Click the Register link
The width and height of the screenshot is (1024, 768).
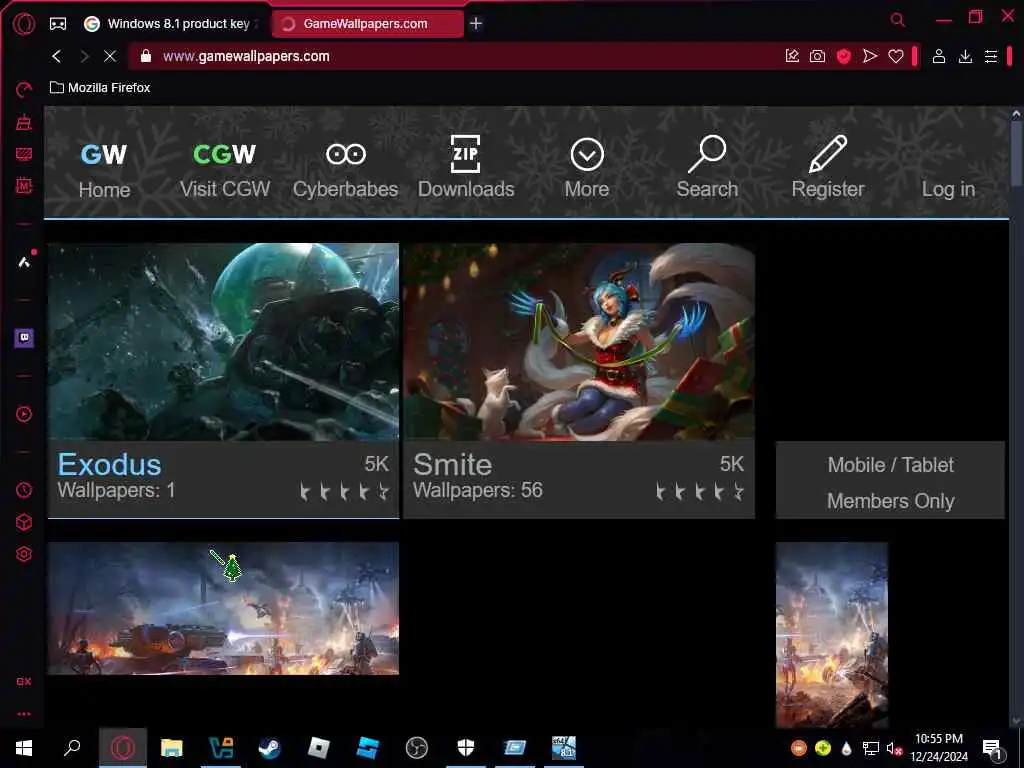click(828, 167)
